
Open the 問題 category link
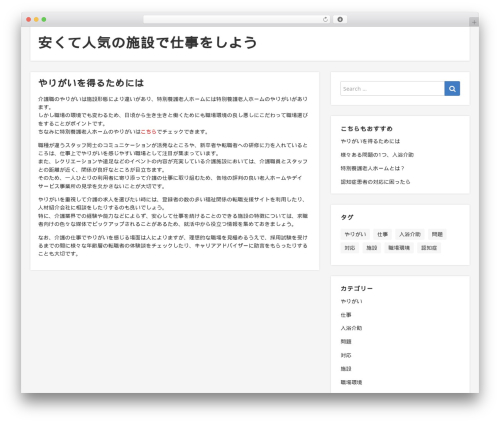pyautogui.click(x=346, y=342)
